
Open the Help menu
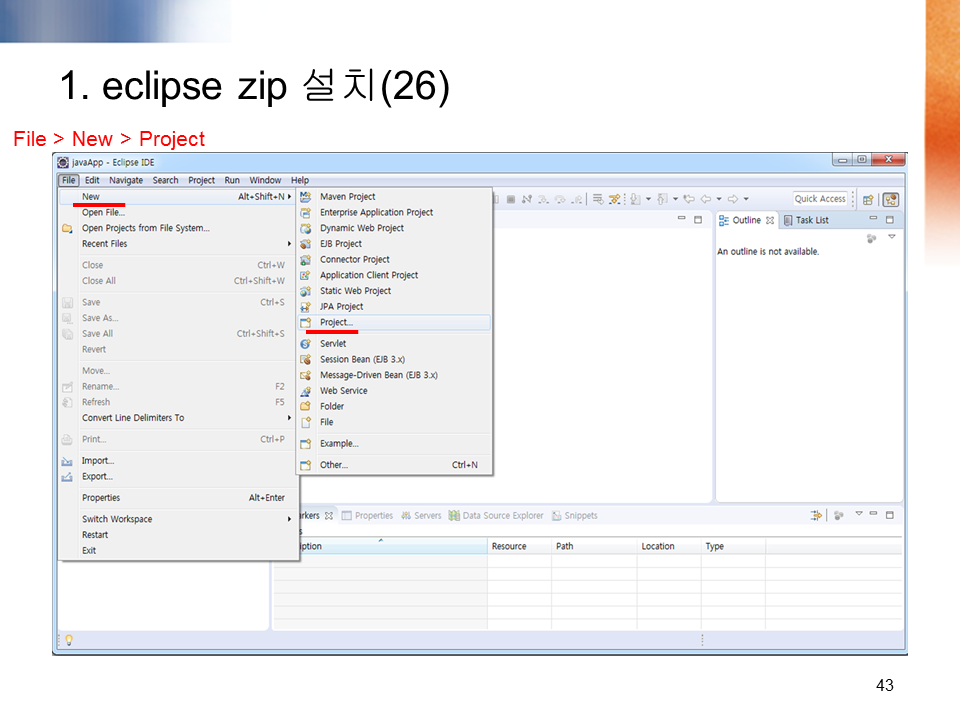point(299,180)
